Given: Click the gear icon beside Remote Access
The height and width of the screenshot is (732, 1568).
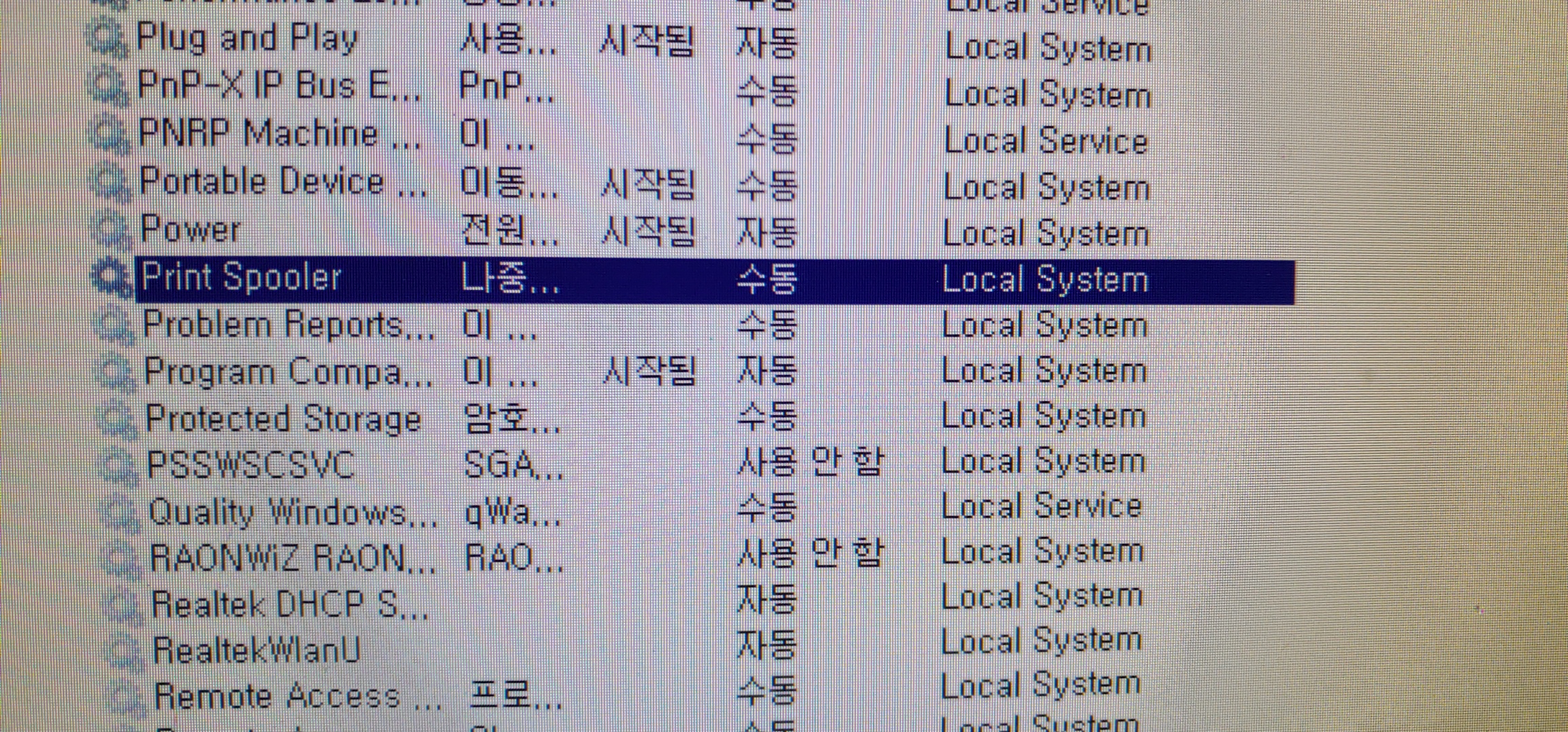Looking at the screenshot, I should click(126, 697).
